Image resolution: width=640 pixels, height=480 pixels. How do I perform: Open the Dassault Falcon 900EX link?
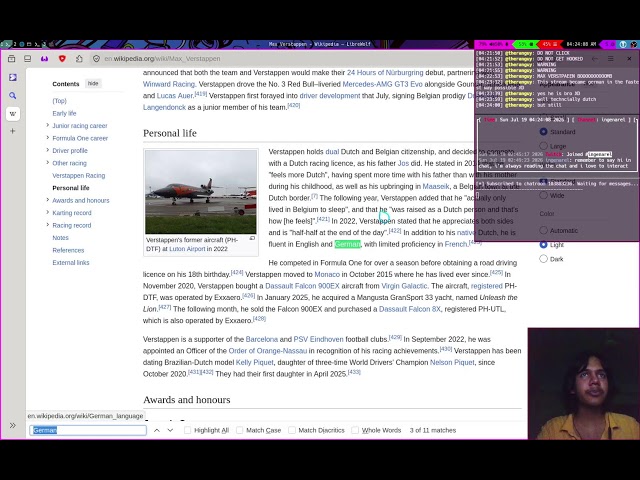[302, 286]
